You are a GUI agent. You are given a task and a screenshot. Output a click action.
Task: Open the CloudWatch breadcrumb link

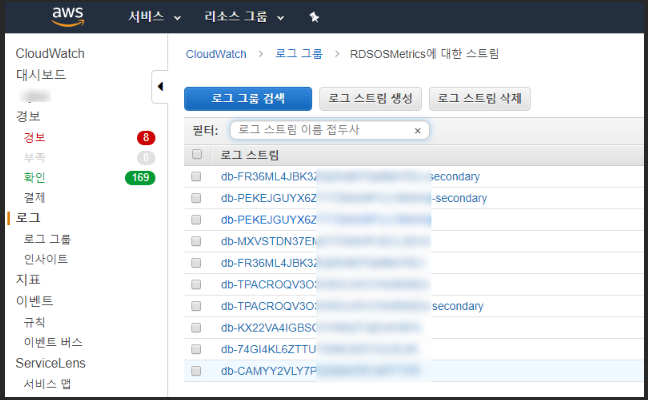(216, 54)
